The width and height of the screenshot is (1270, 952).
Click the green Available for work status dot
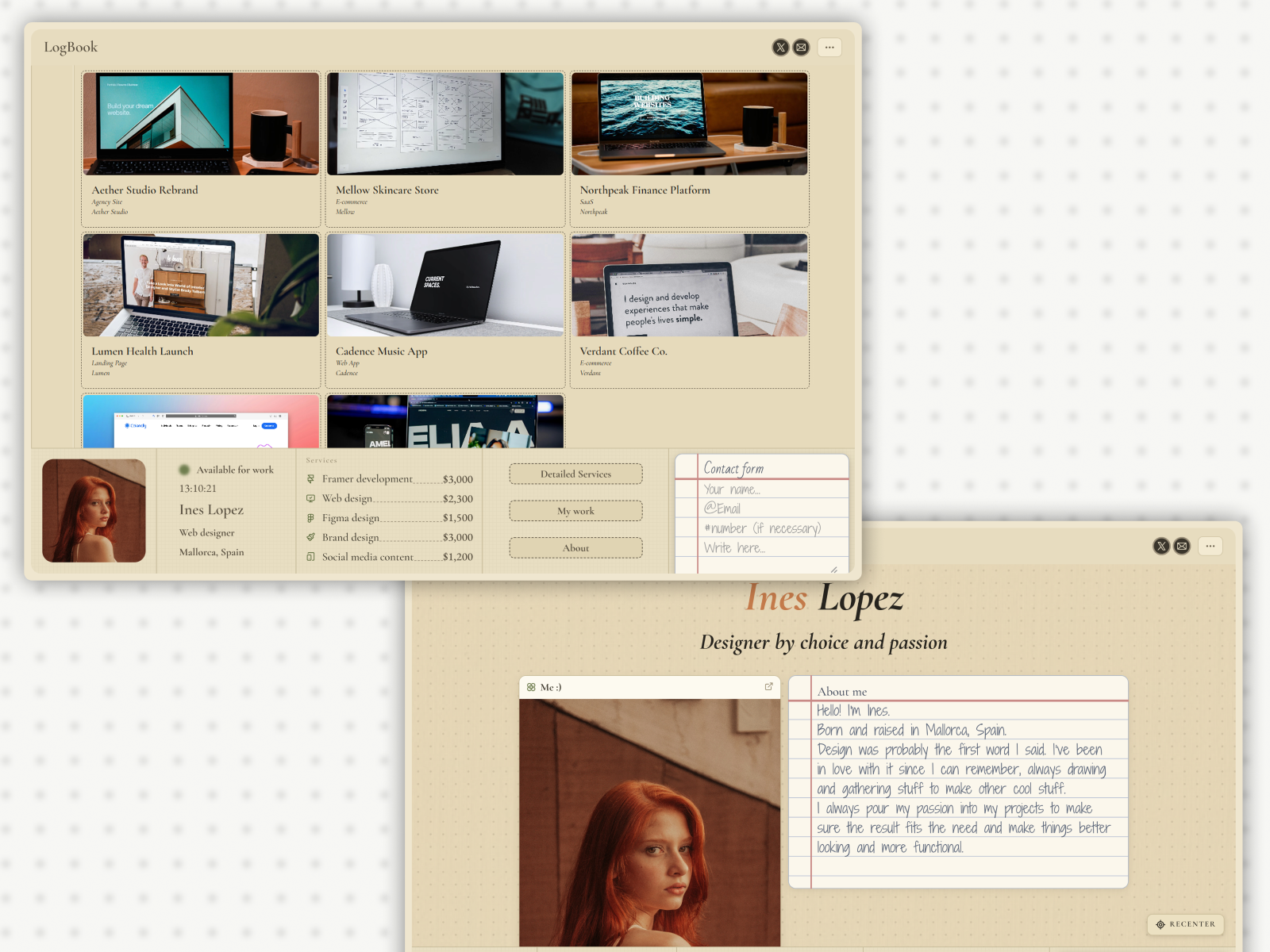[x=184, y=470]
